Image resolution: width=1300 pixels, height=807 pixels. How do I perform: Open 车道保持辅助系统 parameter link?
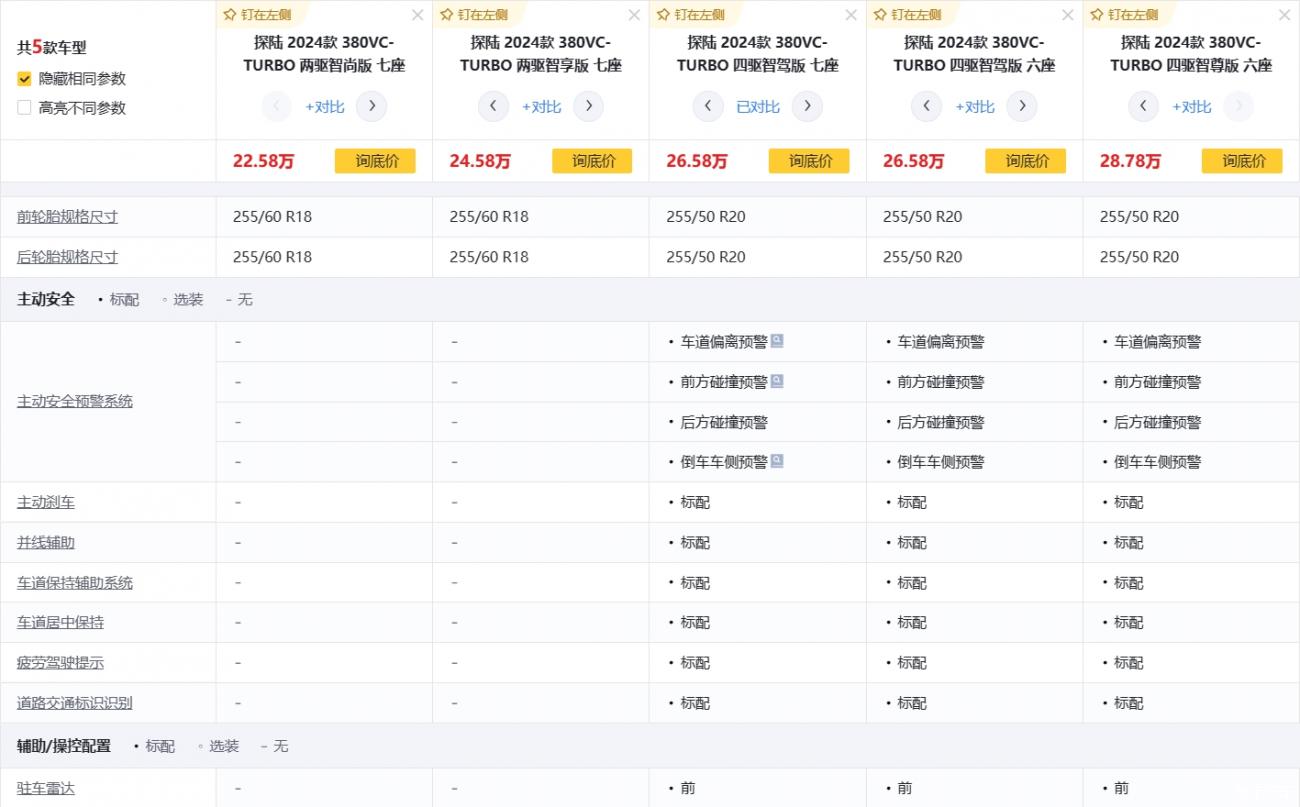click(x=75, y=582)
